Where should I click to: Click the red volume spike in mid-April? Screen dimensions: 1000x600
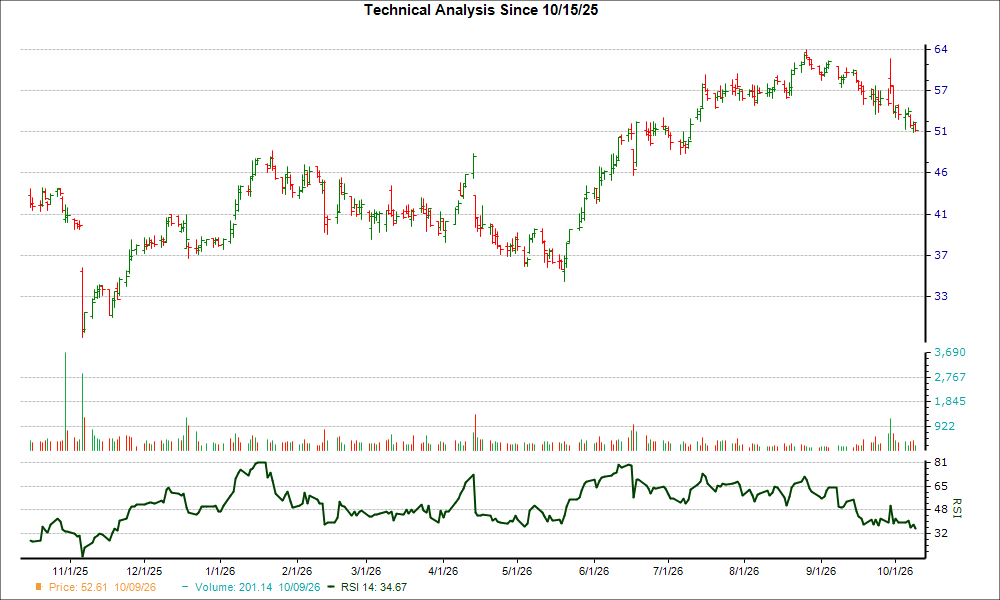click(x=475, y=432)
